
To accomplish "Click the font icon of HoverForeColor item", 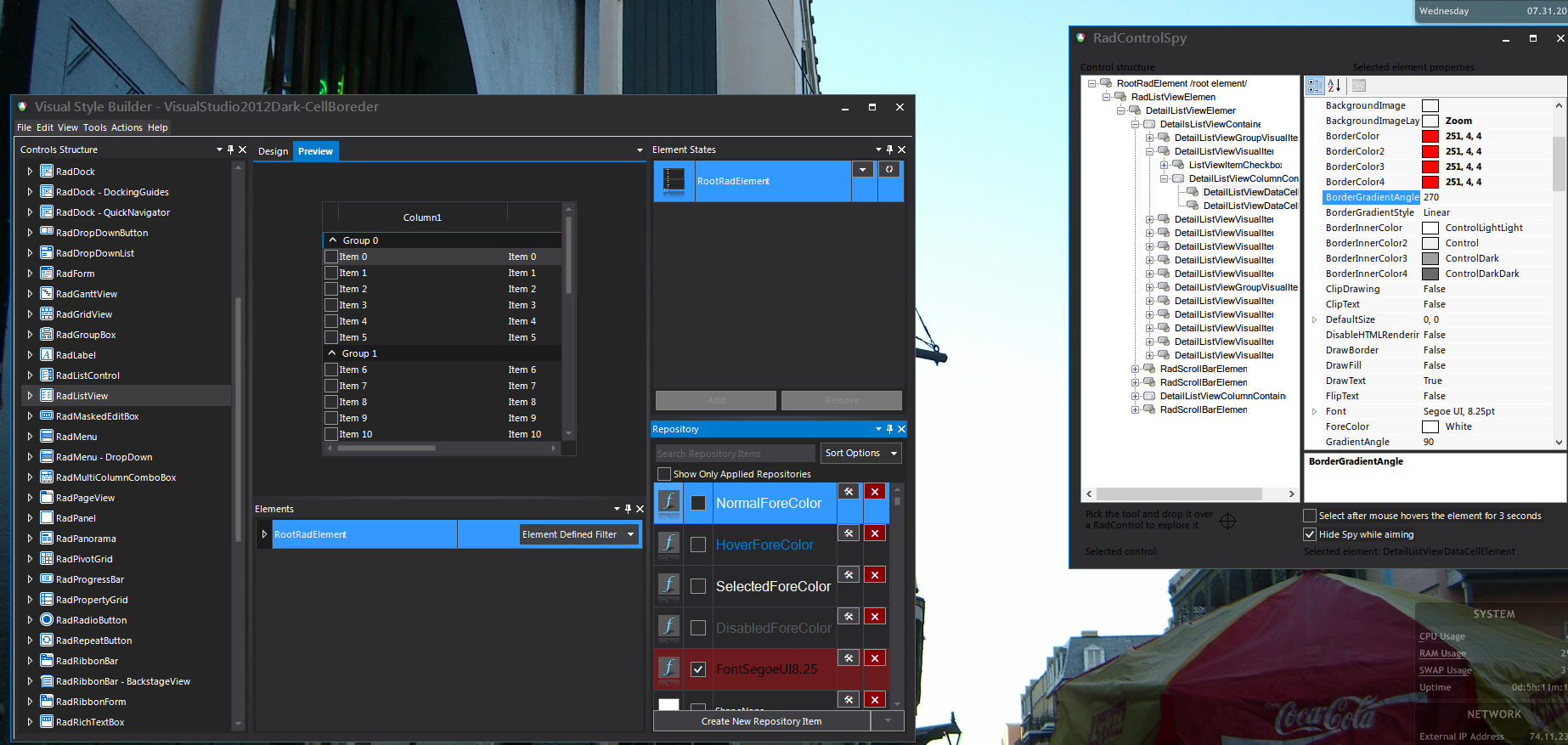I will [669, 543].
